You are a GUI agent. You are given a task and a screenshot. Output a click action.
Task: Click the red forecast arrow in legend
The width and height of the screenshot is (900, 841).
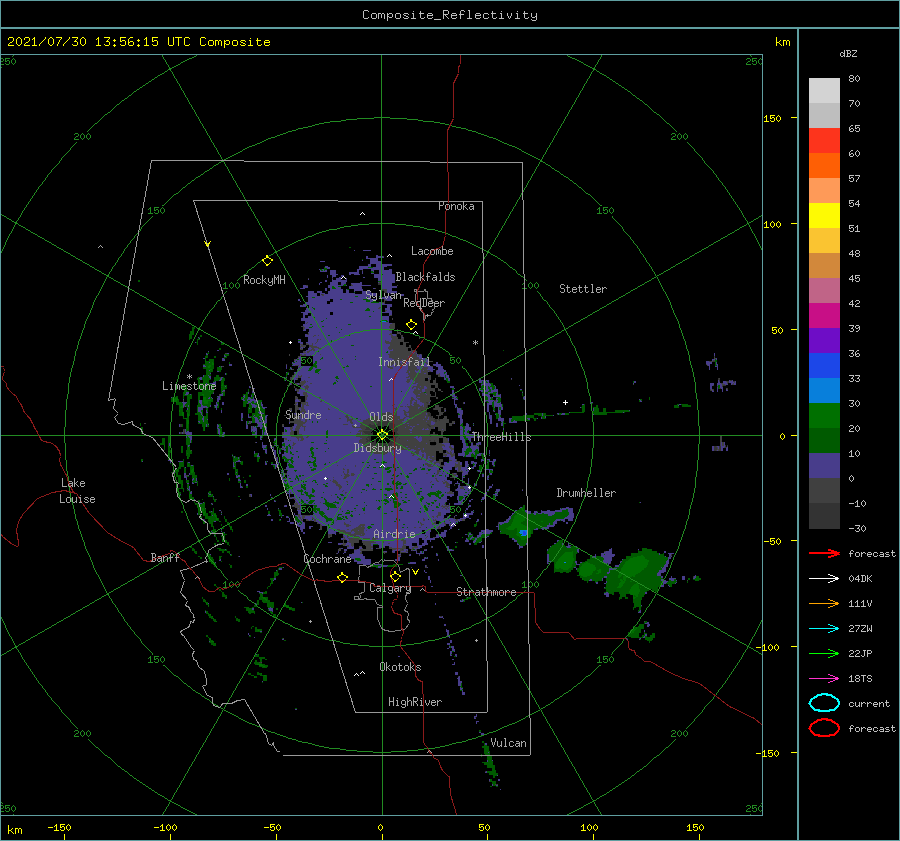click(x=824, y=553)
